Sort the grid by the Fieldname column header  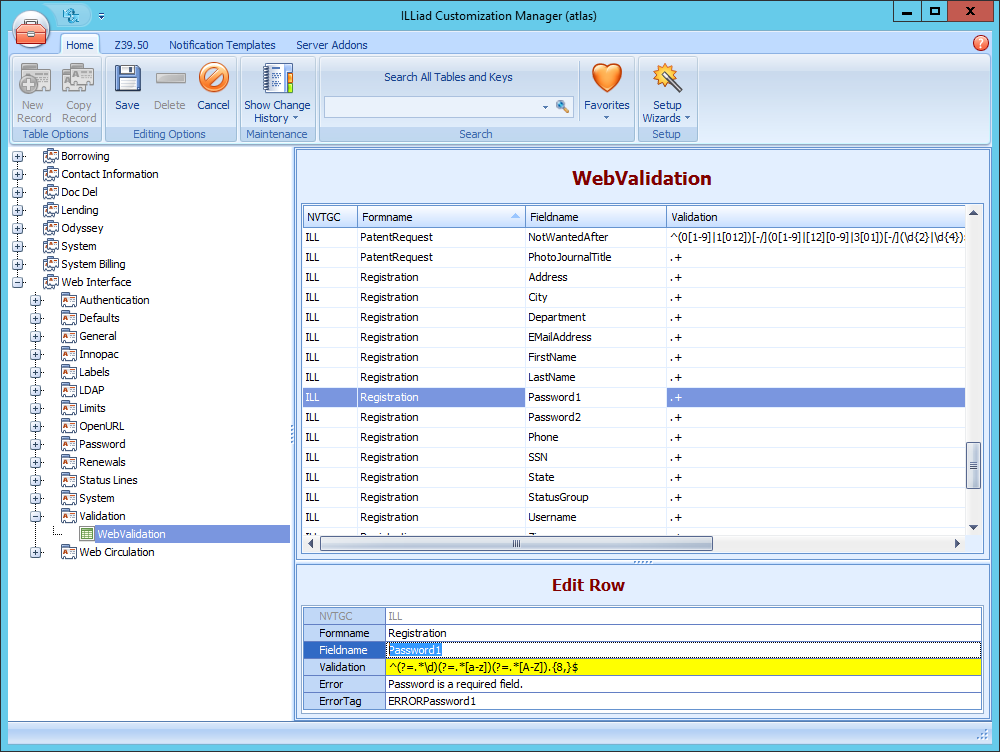click(x=595, y=216)
